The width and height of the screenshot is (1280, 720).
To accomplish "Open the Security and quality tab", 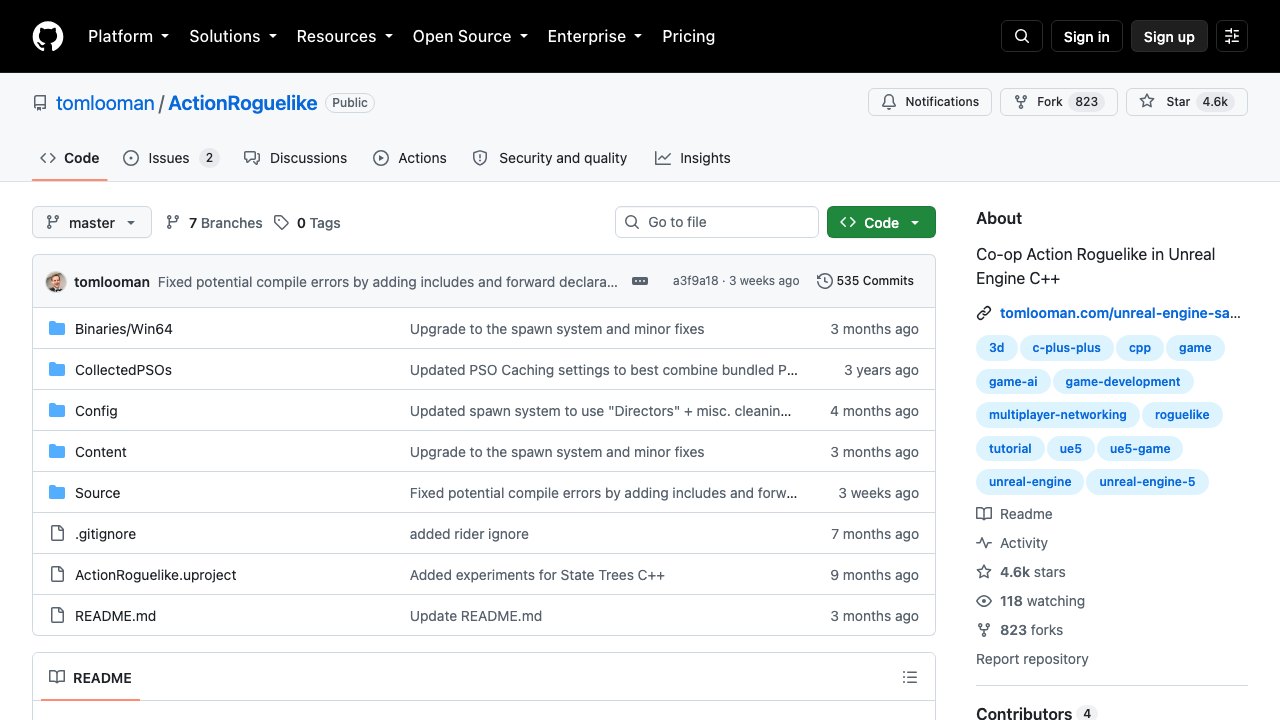I will click(x=550, y=158).
